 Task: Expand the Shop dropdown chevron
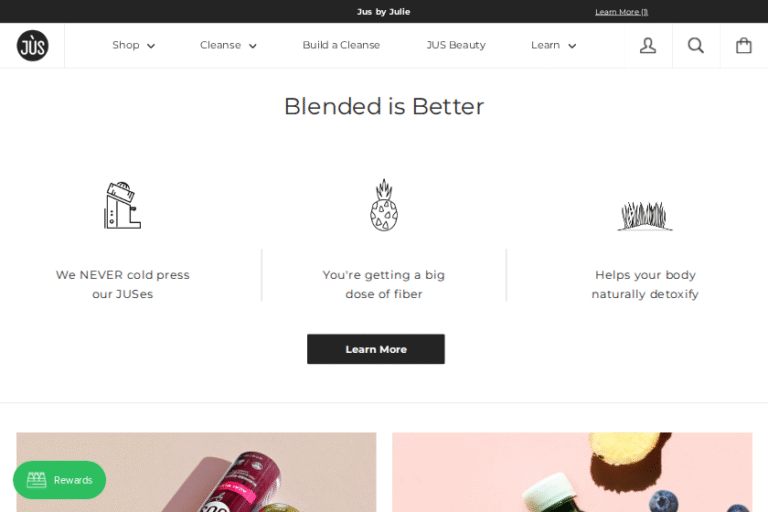[x=151, y=46]
